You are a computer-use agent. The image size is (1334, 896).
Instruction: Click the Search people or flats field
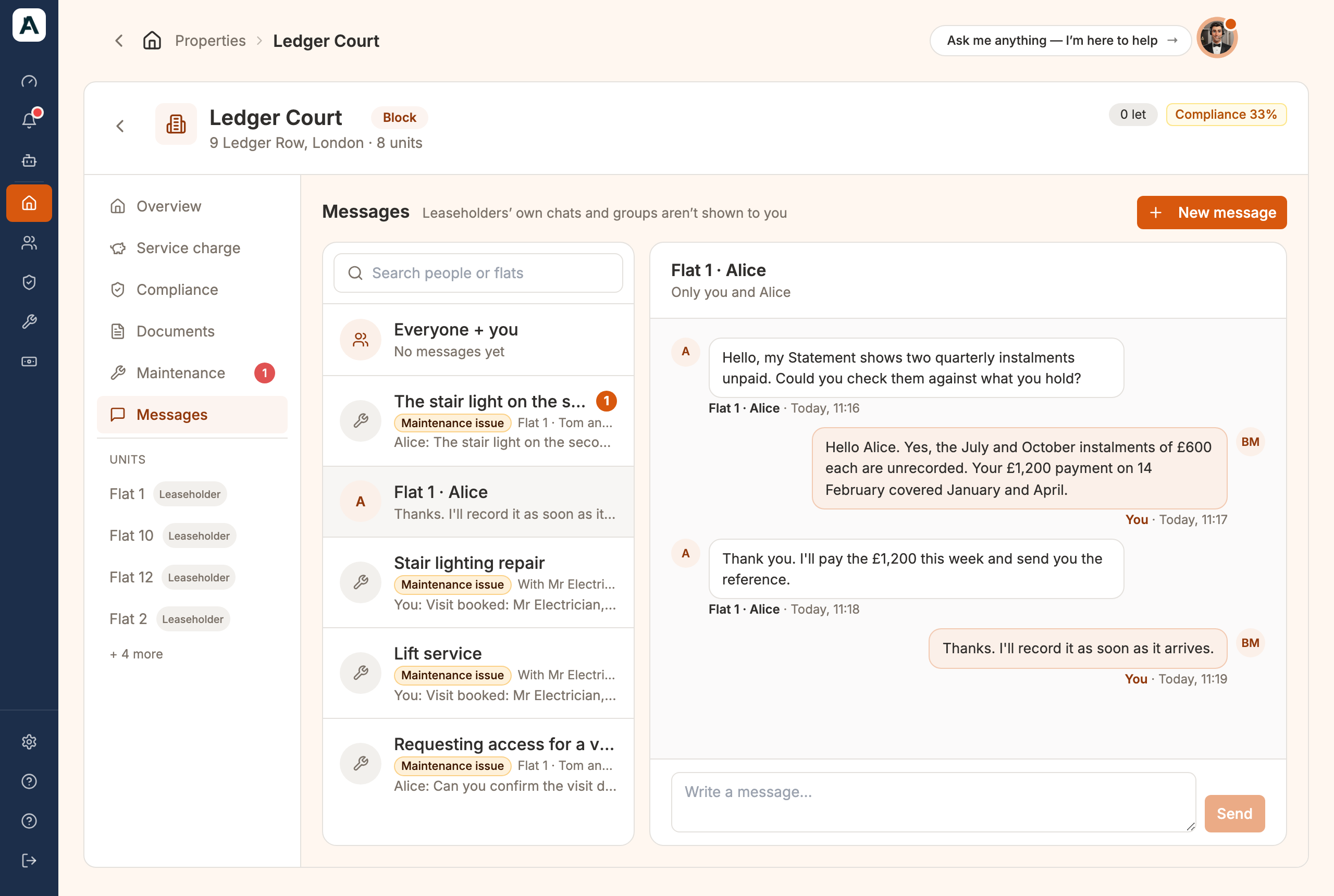[x=478, y=273]
